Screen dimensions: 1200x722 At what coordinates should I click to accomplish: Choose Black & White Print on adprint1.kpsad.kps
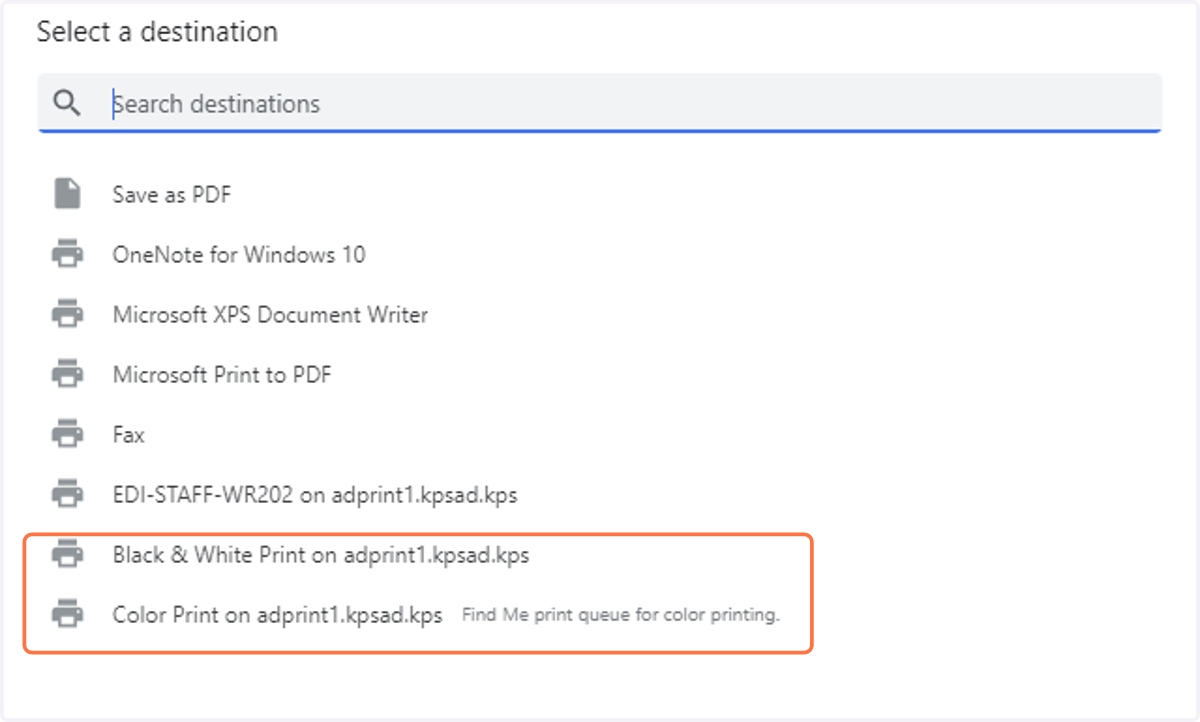pos(321,555)
